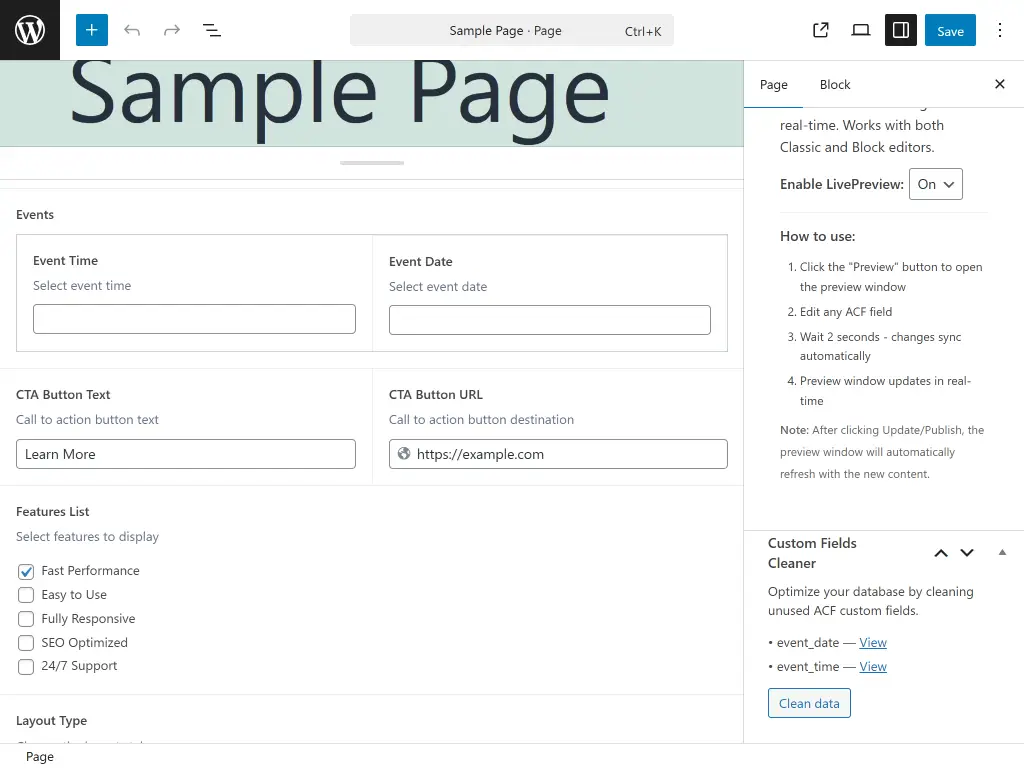Open the WordPress dashboard via the logo

click(x=30, y=30)
